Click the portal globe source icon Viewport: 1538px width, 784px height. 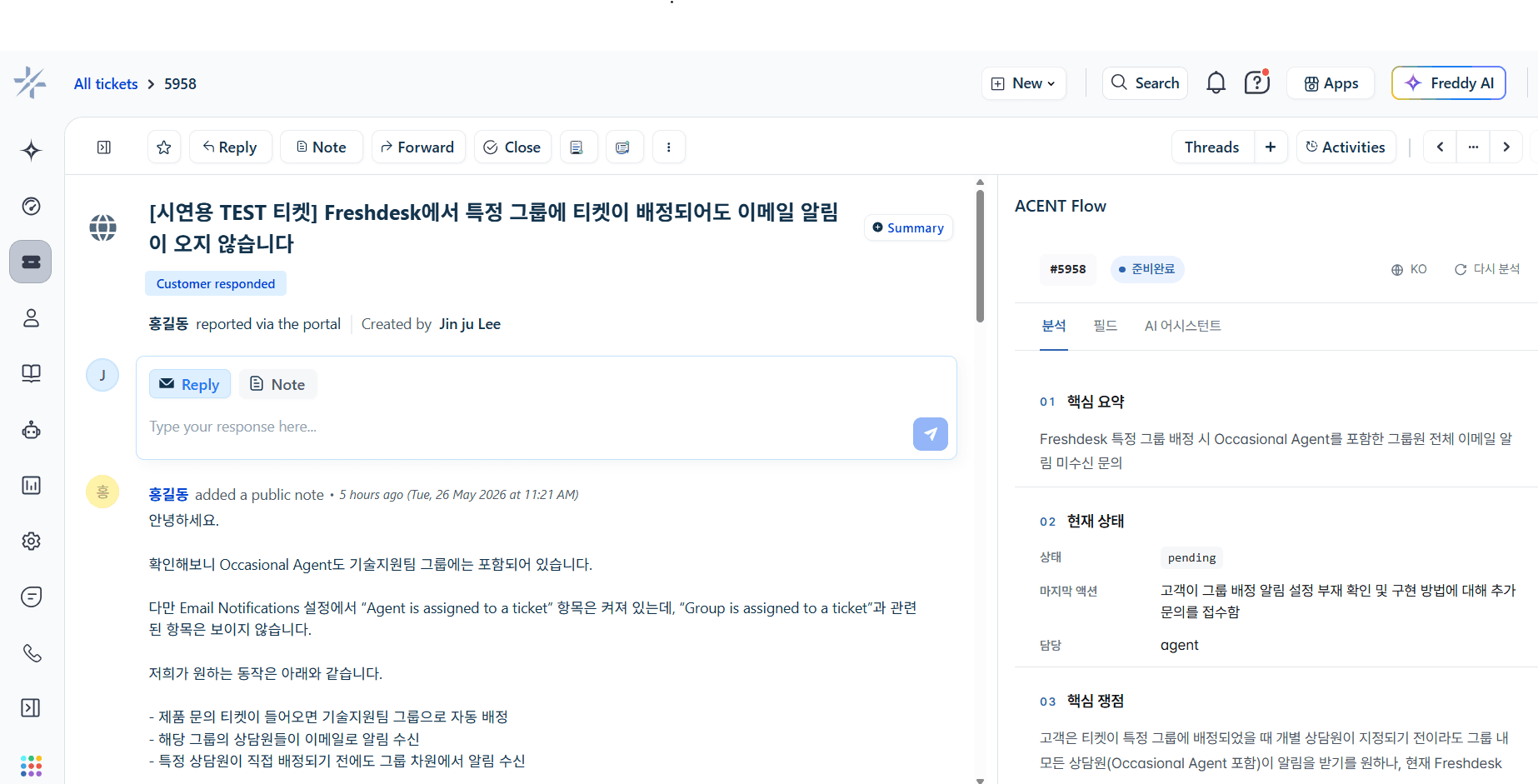point(103,227)
